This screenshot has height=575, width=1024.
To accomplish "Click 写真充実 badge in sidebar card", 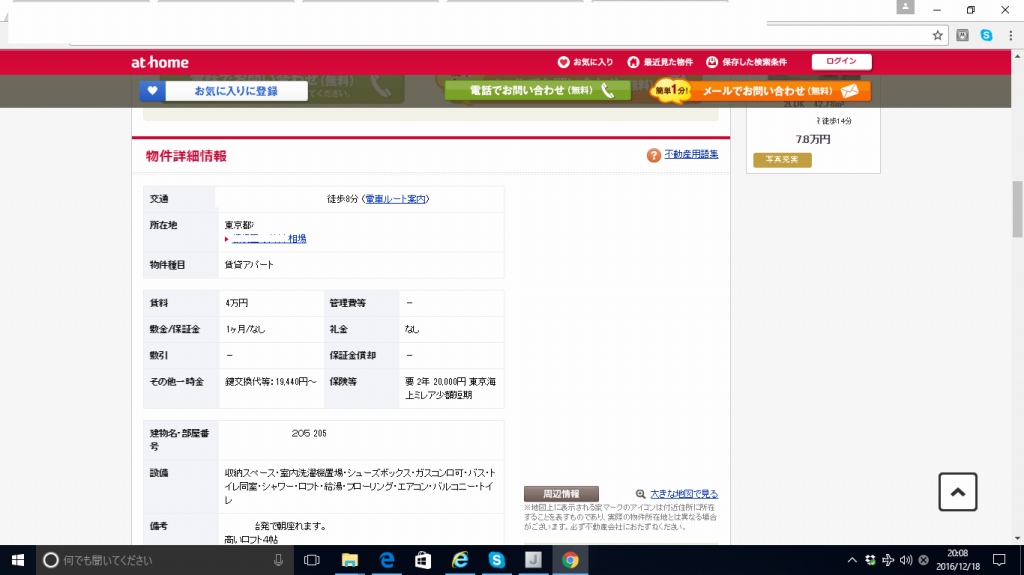I will pos(782,159).
